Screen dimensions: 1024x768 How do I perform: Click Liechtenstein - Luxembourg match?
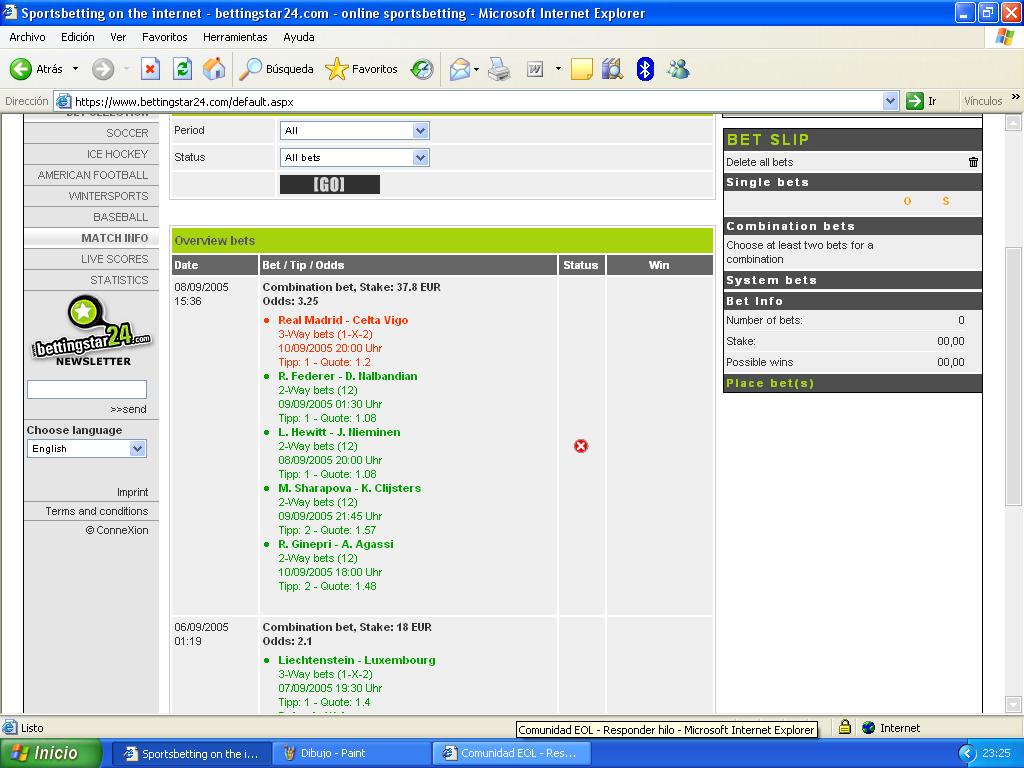coord(357,660)
